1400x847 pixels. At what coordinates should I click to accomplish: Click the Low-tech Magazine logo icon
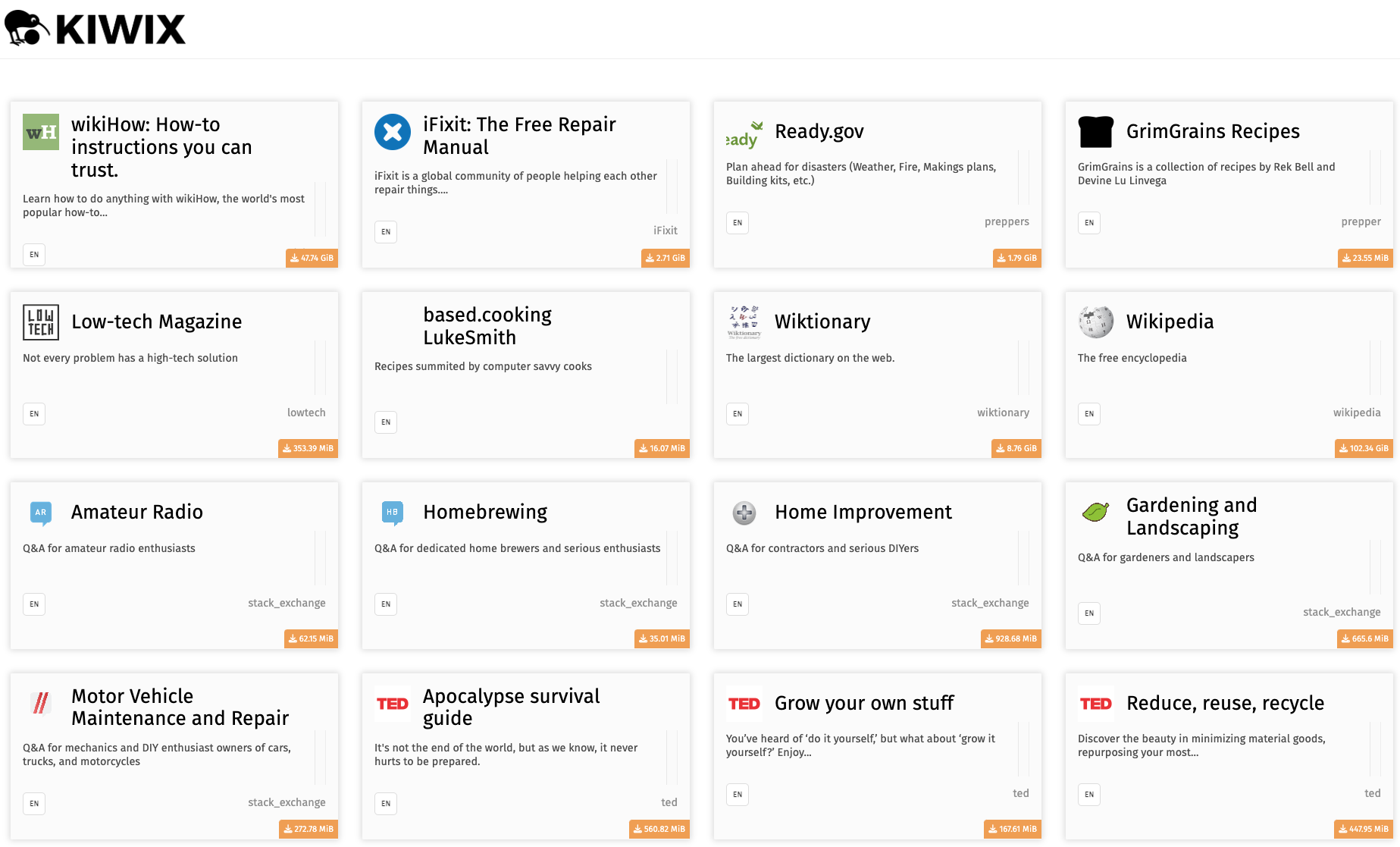click(x=41, y=322)
